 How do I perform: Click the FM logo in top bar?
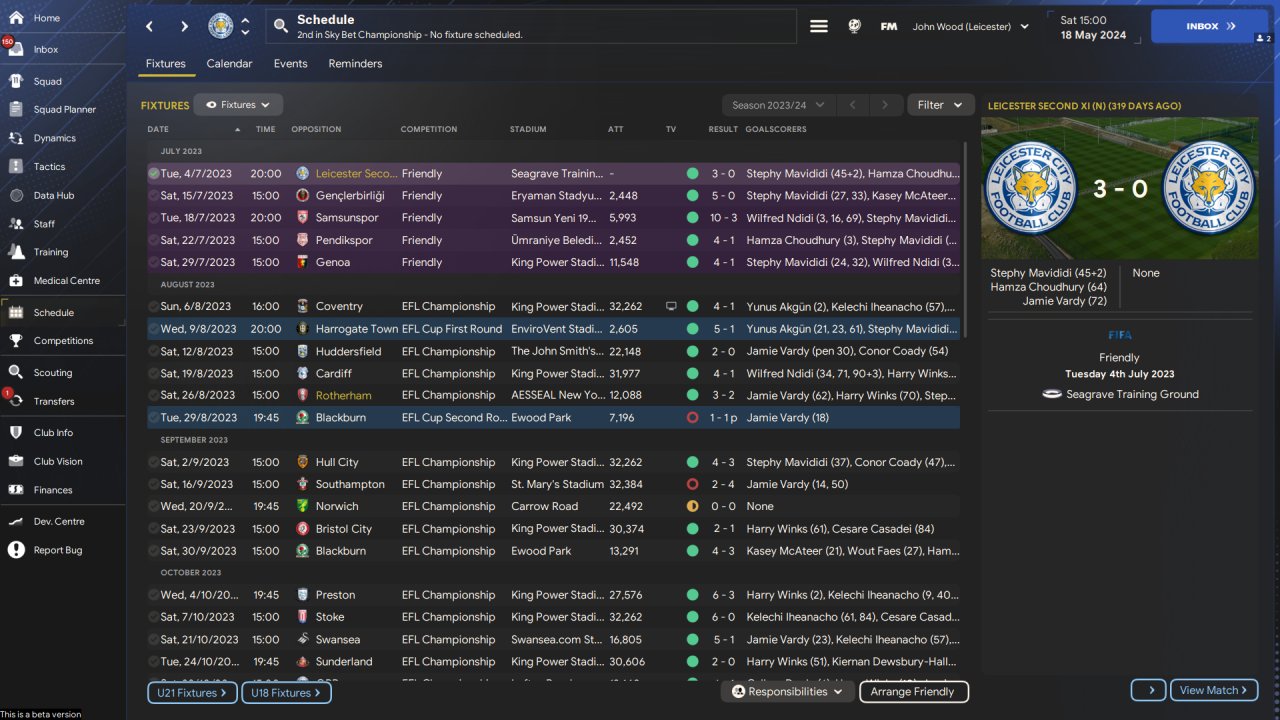[x=888, y=27]
